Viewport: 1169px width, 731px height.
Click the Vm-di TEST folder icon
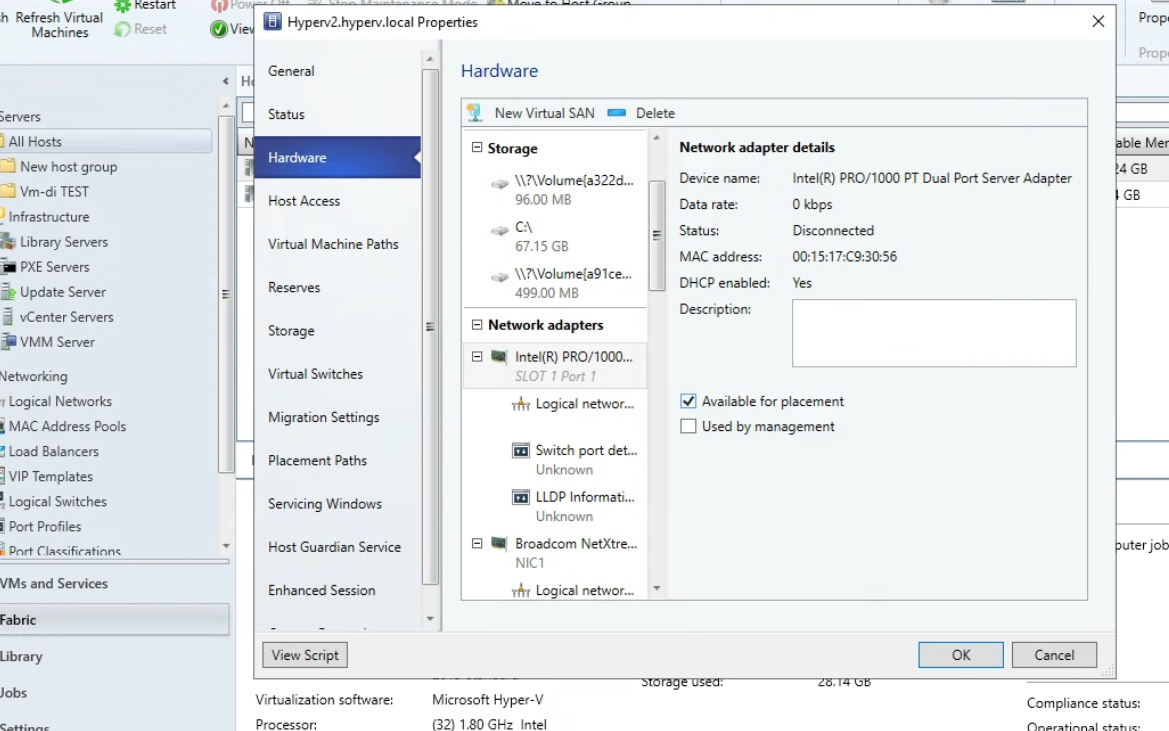8,192
